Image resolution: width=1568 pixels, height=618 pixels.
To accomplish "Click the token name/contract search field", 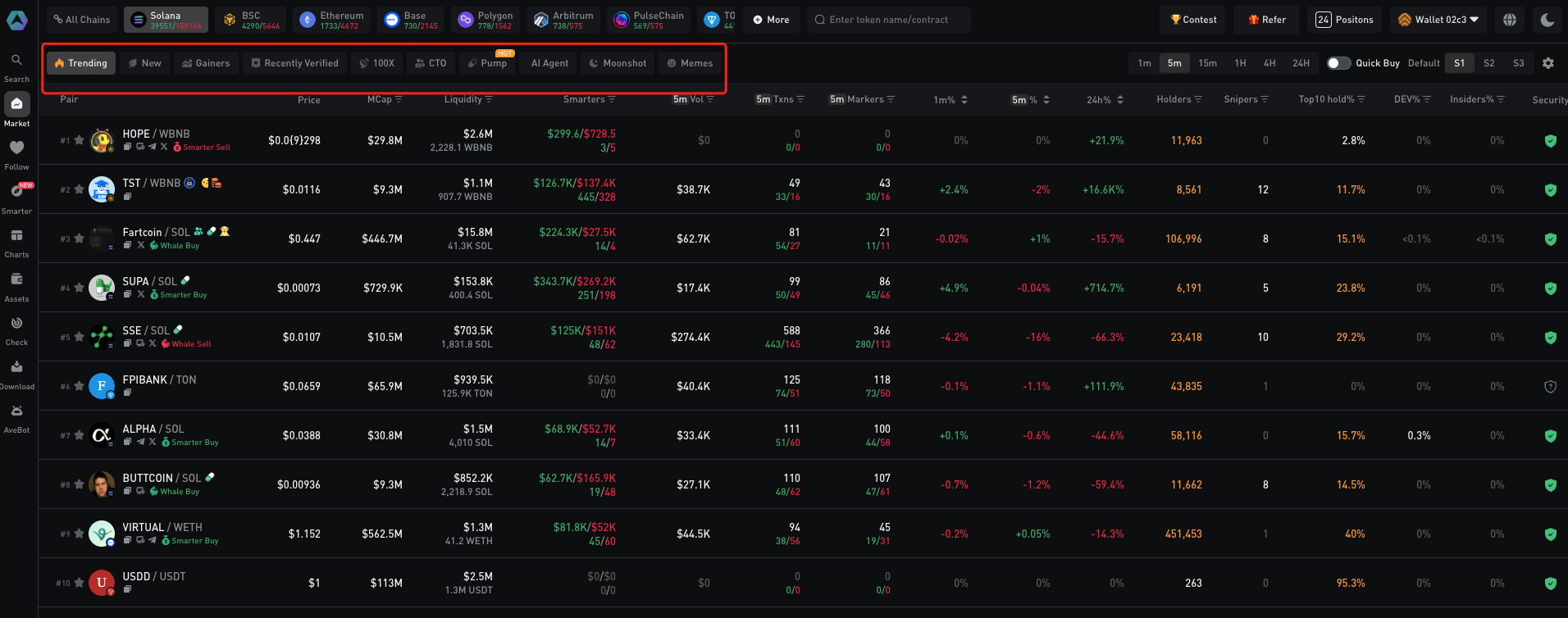I will click(x=890, y=20).
